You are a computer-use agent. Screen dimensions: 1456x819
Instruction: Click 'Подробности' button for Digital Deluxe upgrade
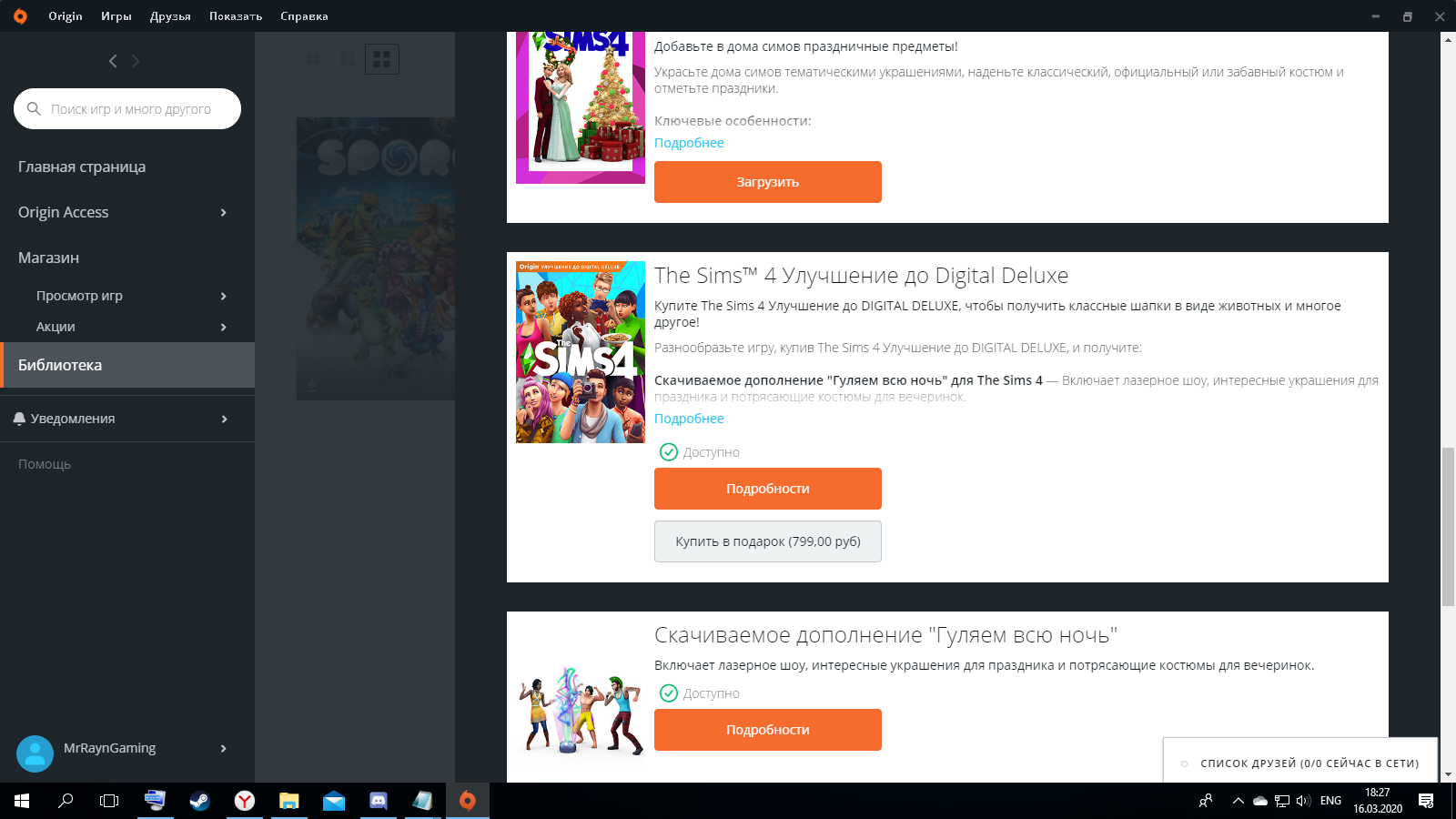[768, 489]
